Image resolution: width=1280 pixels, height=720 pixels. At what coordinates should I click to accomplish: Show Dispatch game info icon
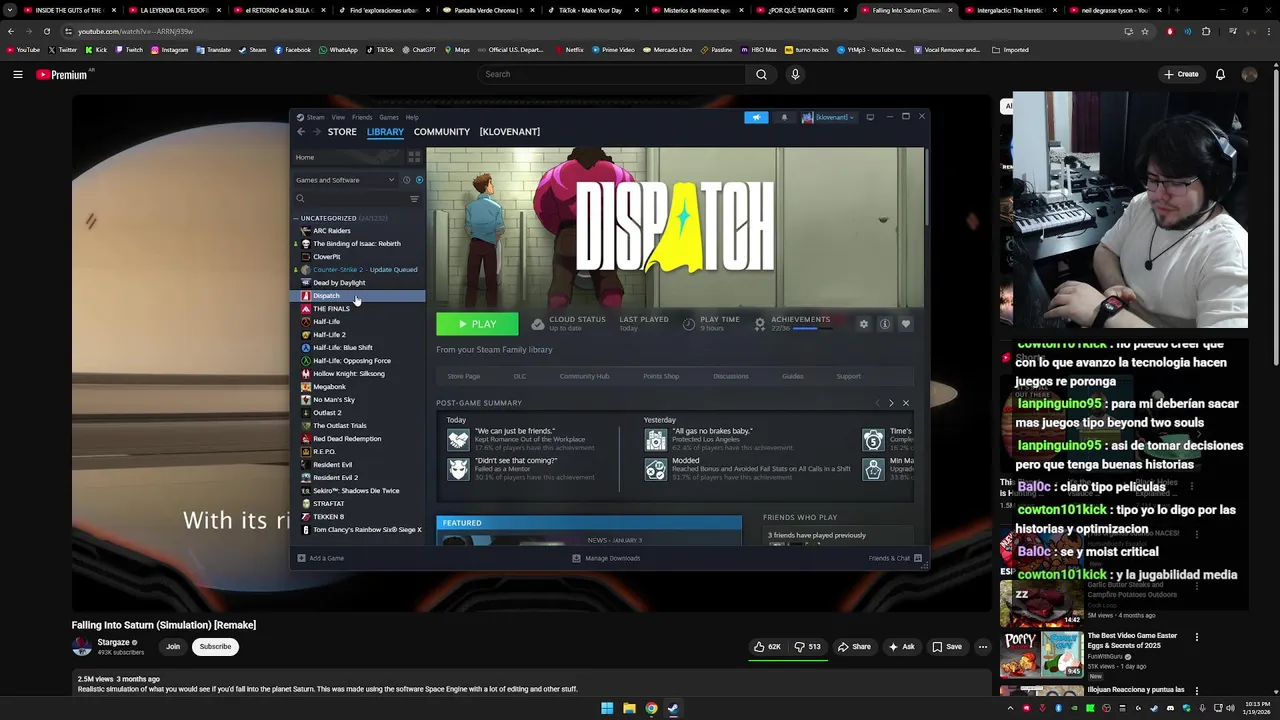click(885, 324)
